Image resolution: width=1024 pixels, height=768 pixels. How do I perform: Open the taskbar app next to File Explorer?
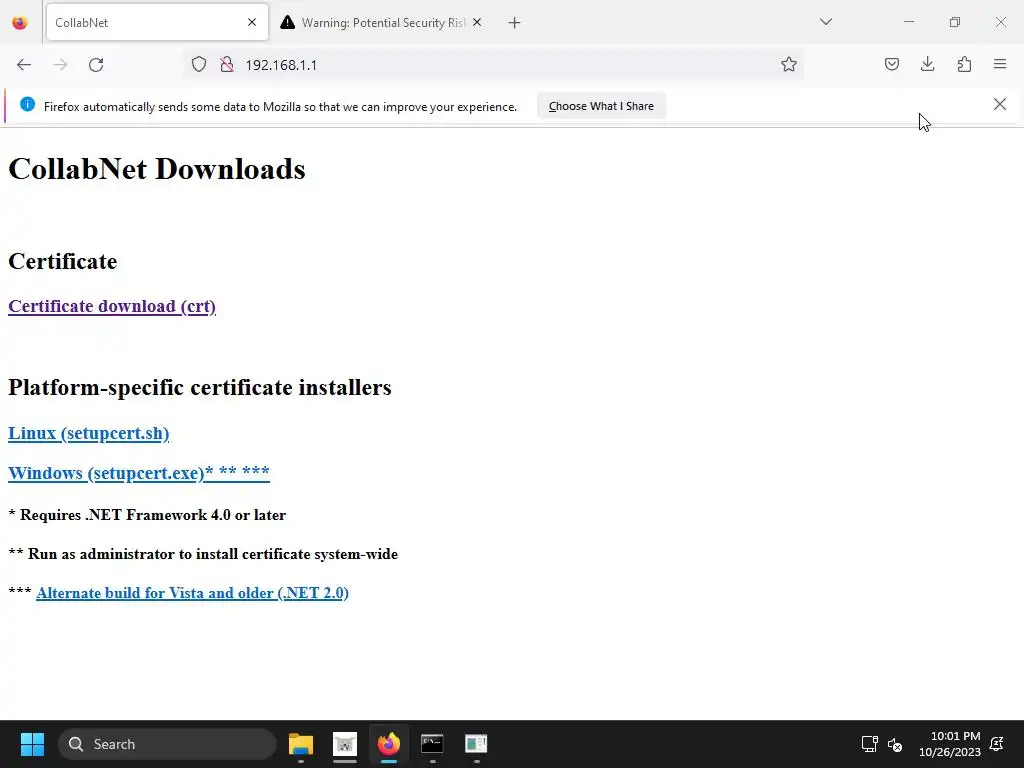point(345,744)
